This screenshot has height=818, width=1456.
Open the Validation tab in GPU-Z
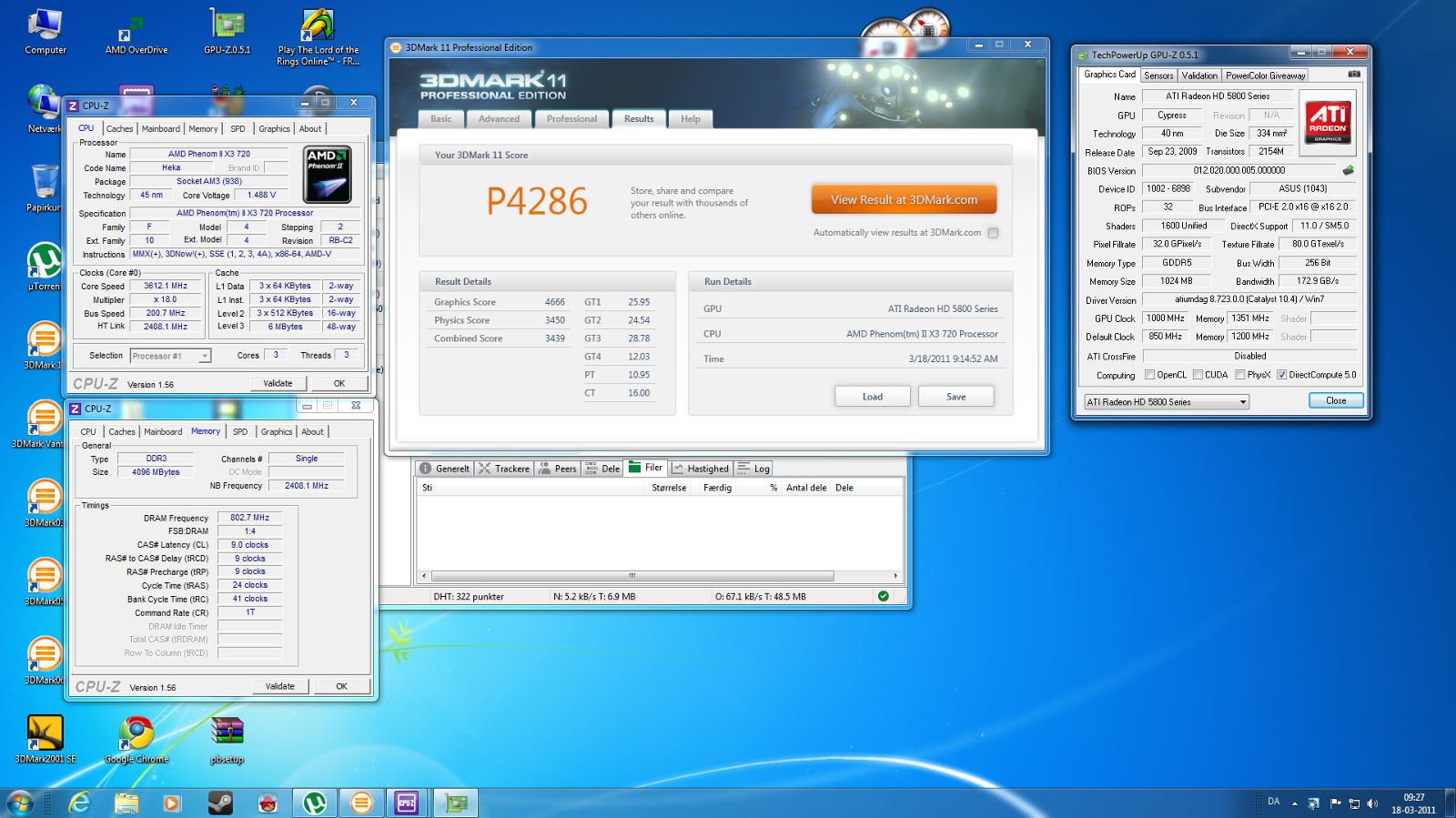coord(1199,76)
